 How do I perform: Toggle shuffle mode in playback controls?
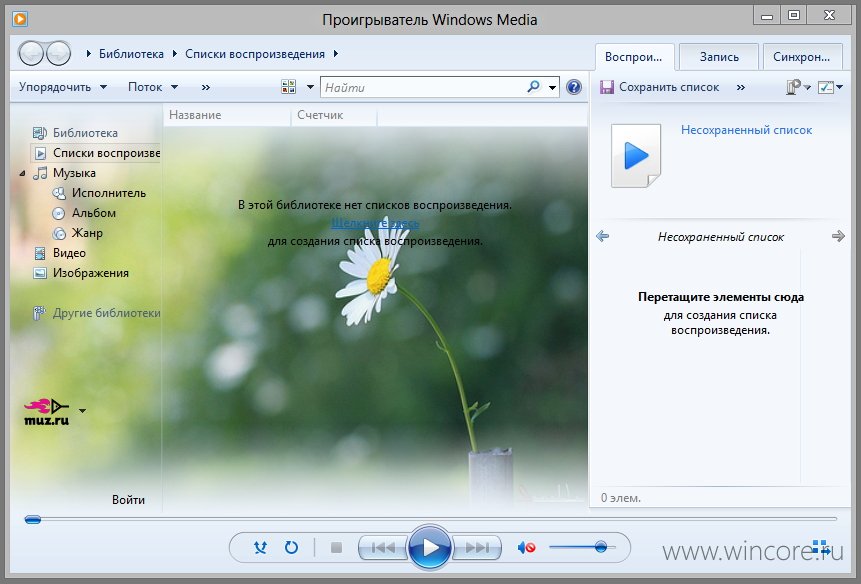click(260, 547)
